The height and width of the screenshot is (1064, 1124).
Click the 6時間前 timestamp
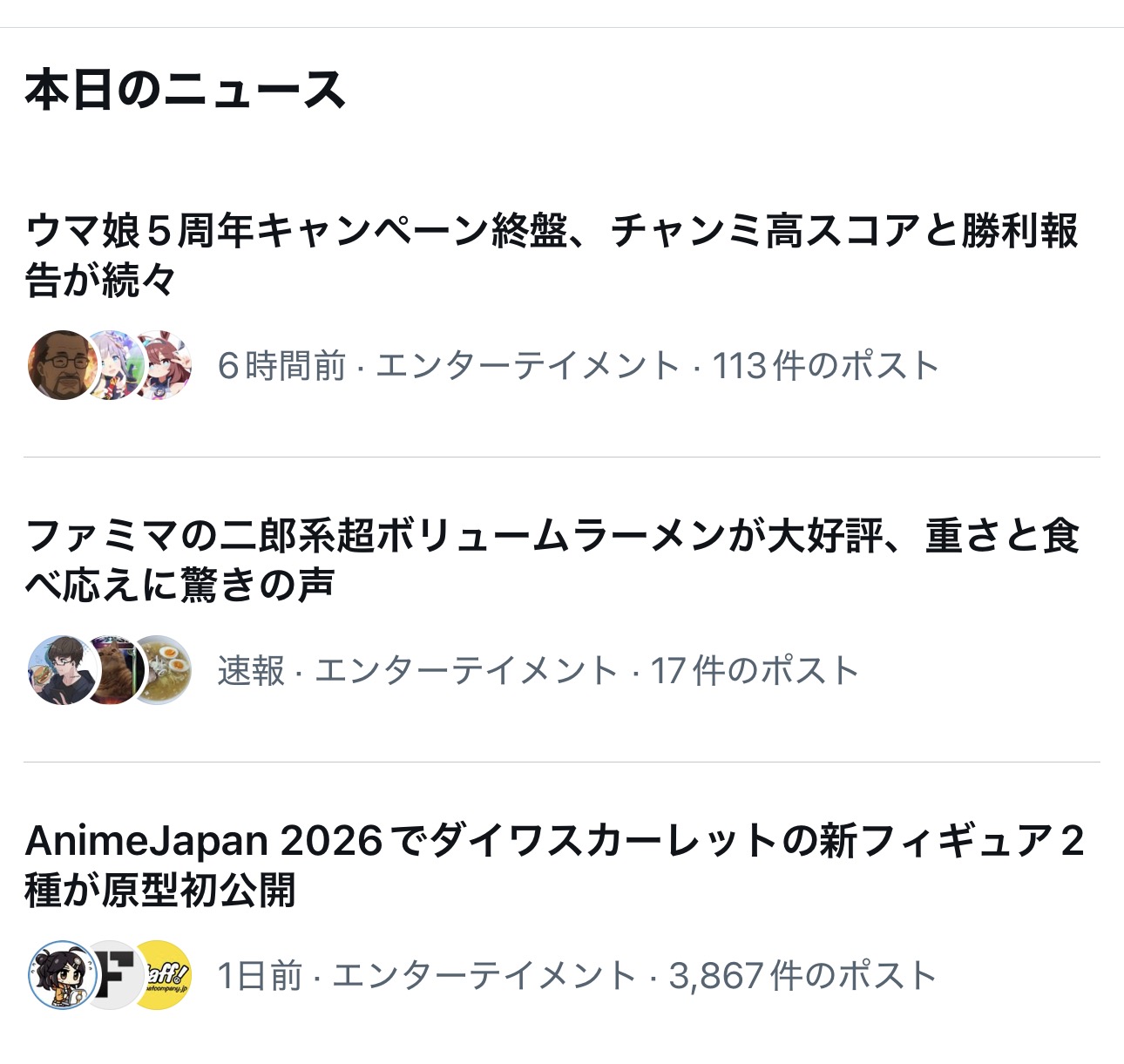coord(281,366)
